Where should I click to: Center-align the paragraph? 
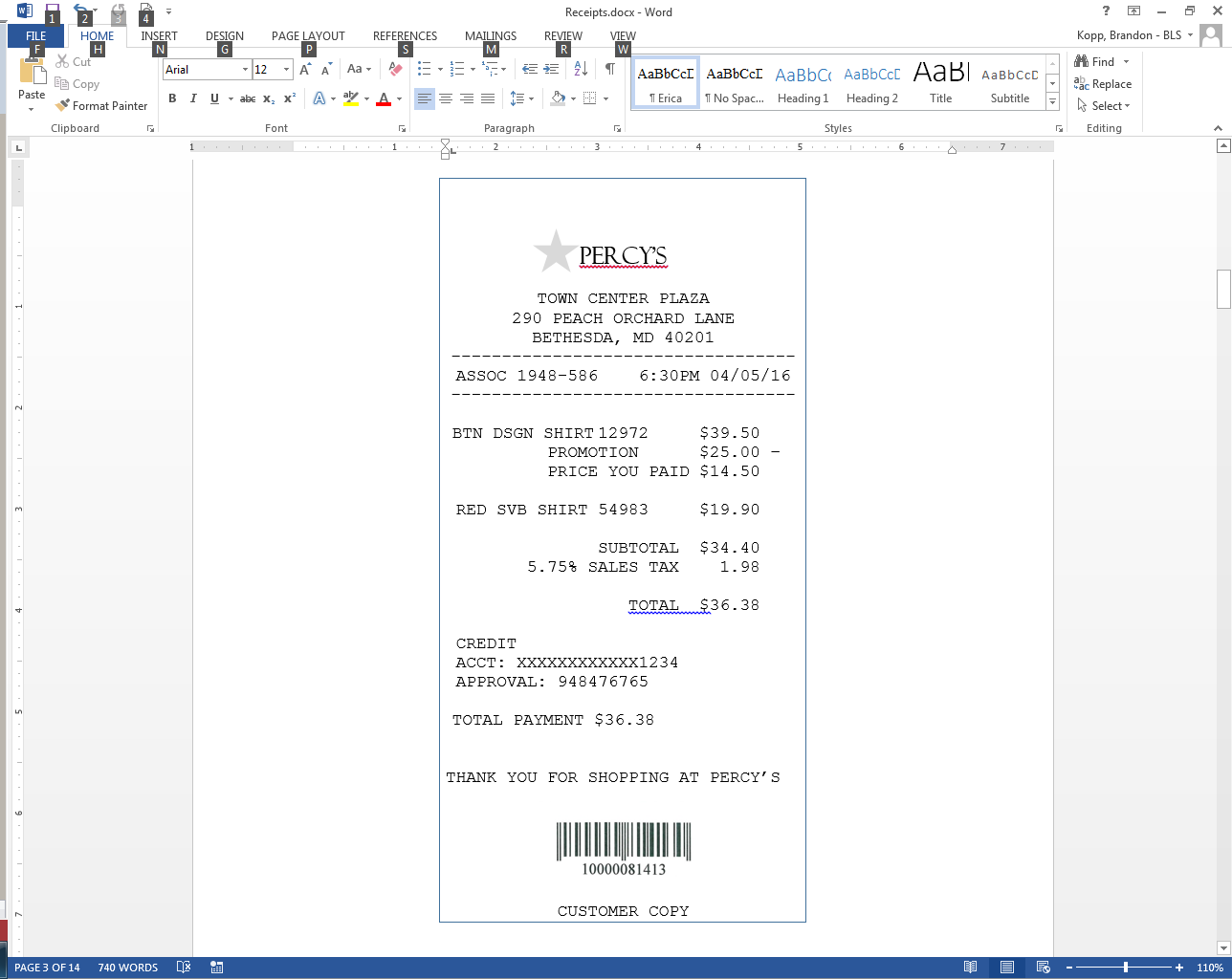coord(446,98)
